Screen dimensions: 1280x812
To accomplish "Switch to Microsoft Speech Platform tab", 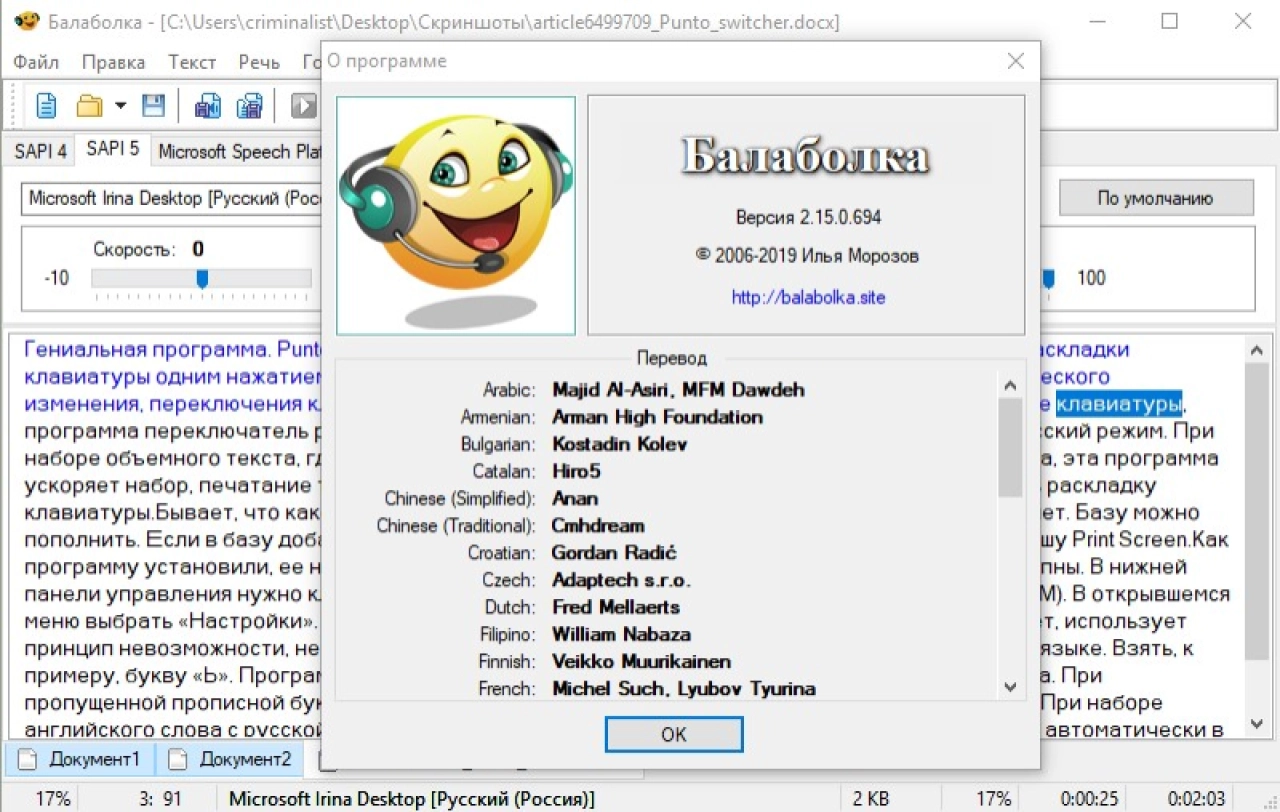I will (237, 151).
